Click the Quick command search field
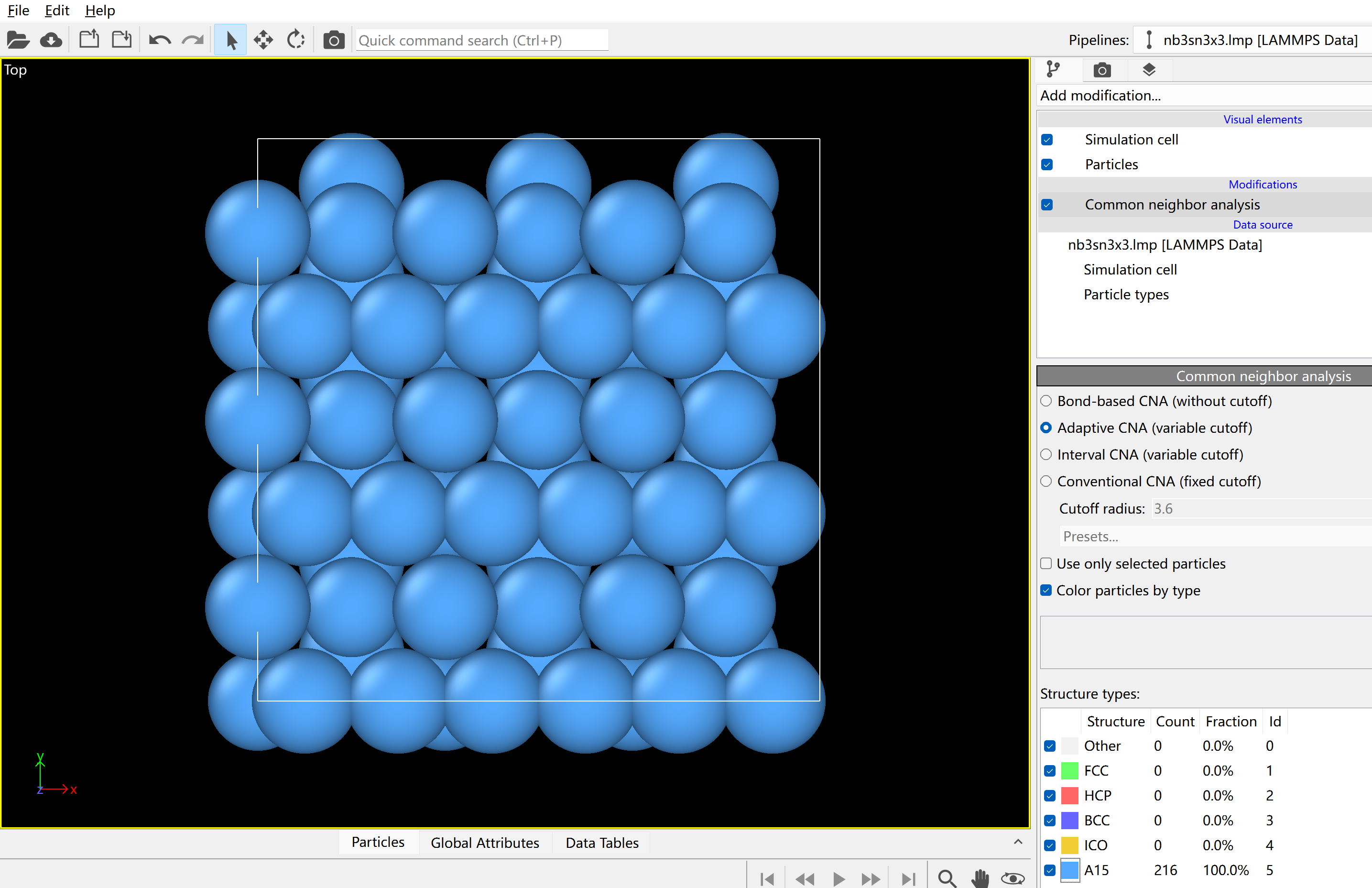Image resolution: width=1372 pixels, height=888 pixels. click(481, 40)
